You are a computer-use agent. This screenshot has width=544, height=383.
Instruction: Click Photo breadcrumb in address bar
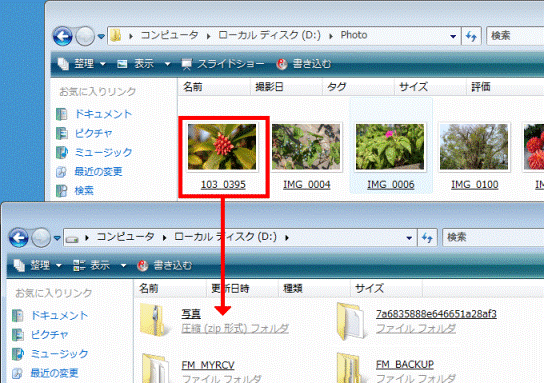point(354,35)
